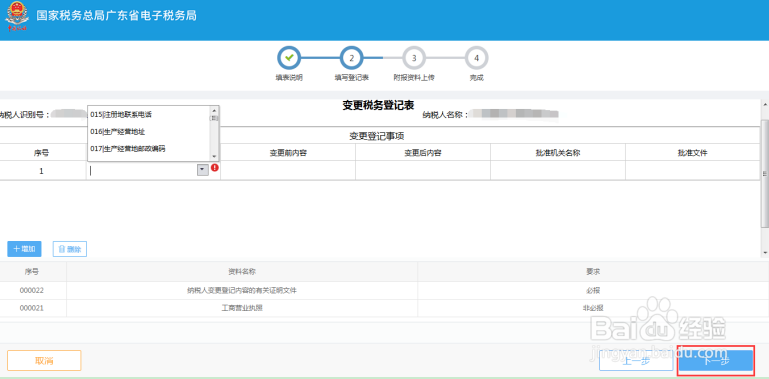Viewport: 769px width, 379px height.
Task: Click the 上一步 previous step button
Action: (636, 361)
